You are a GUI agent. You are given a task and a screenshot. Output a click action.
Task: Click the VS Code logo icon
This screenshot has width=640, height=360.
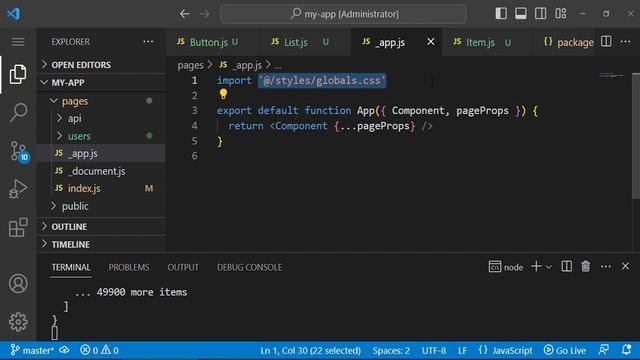pos(14,14)
